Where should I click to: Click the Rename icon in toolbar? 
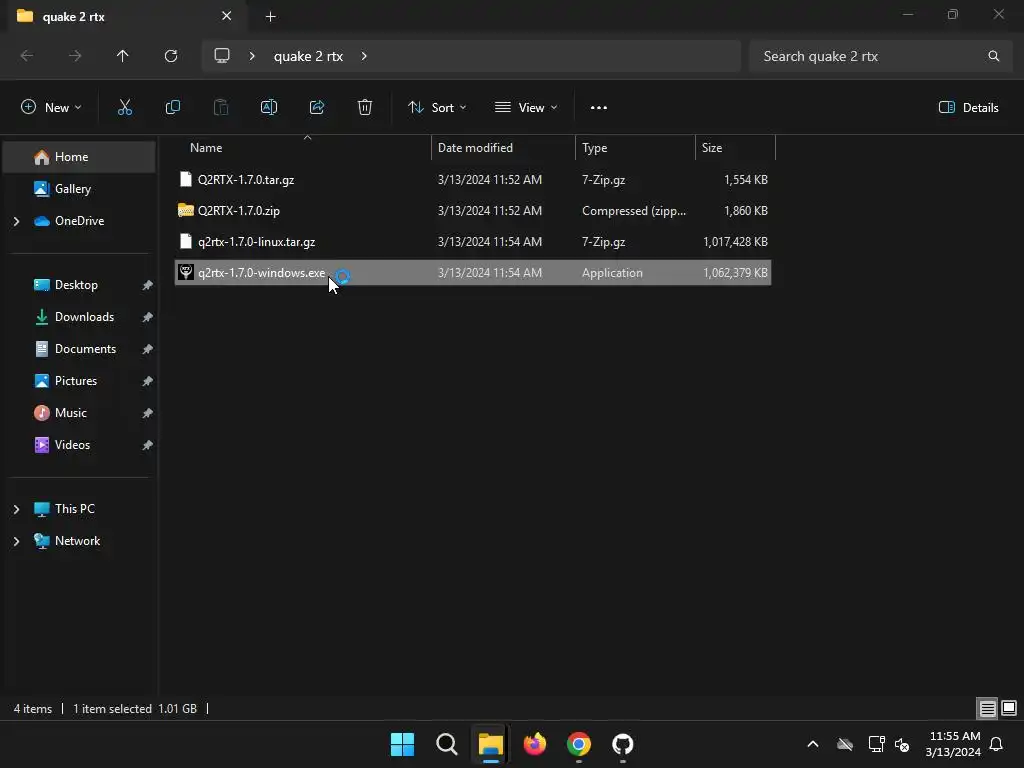pos(269,108)
